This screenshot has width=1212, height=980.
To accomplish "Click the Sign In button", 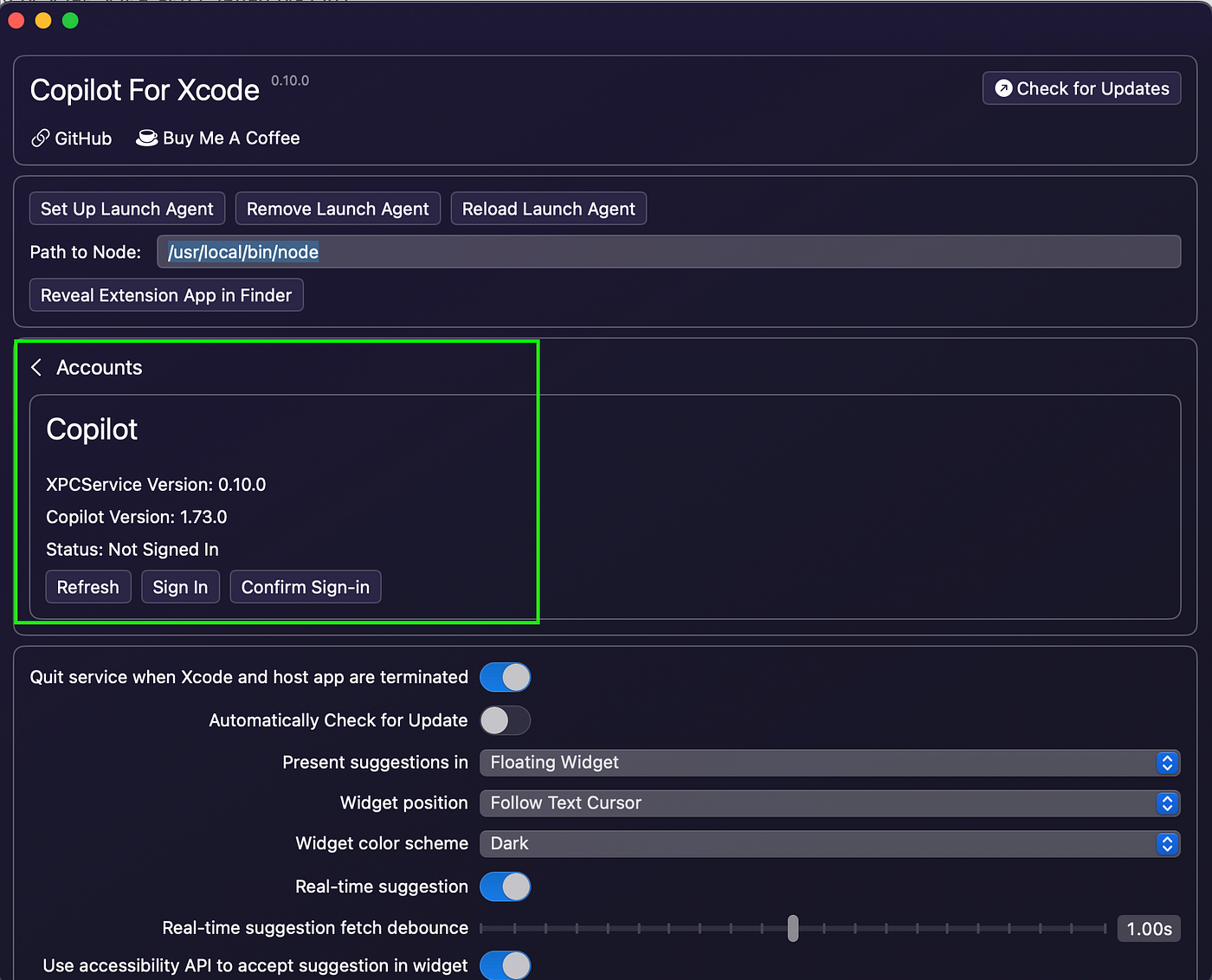I will pos(180,587).
